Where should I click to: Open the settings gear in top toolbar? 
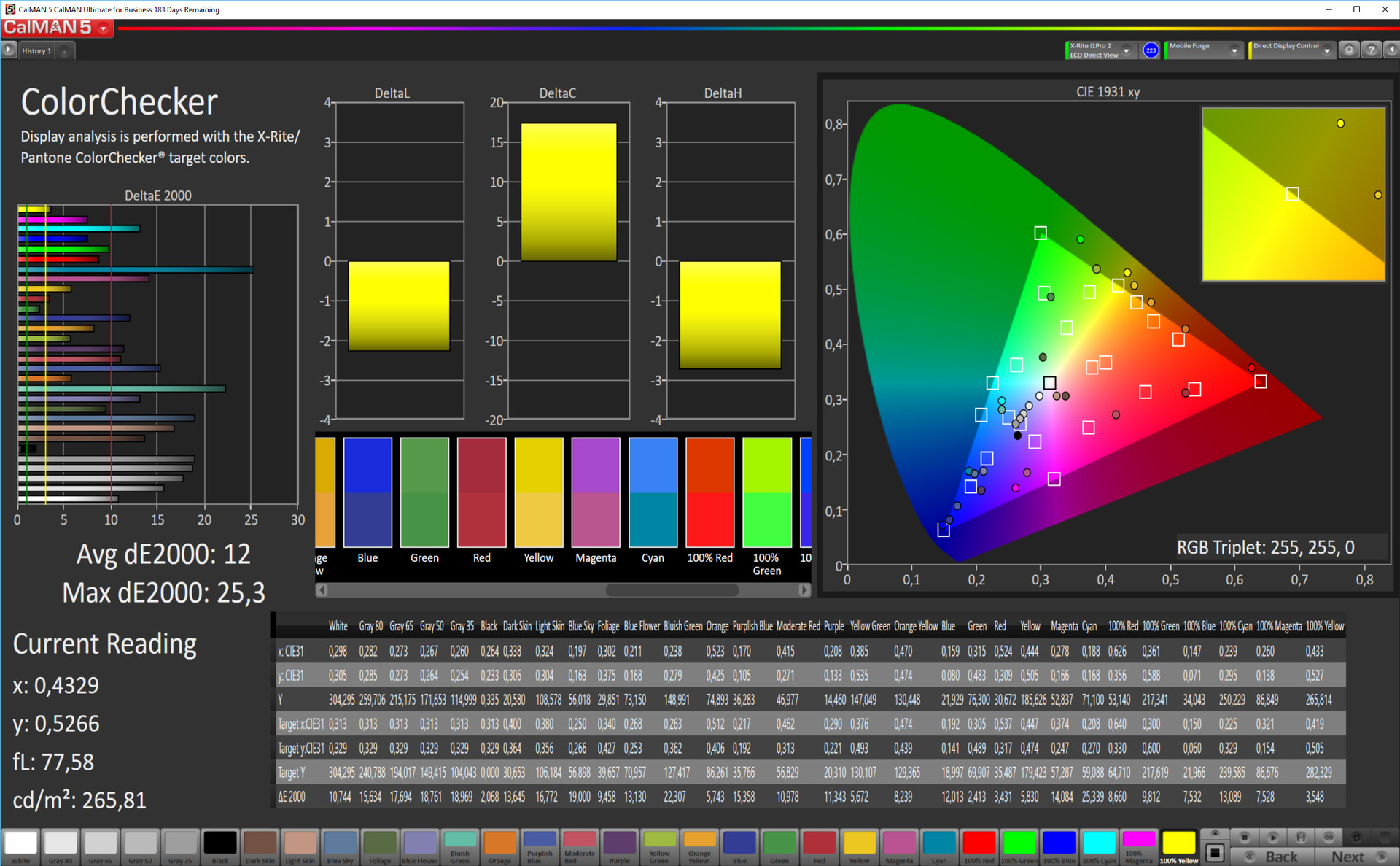[1349, 50]
